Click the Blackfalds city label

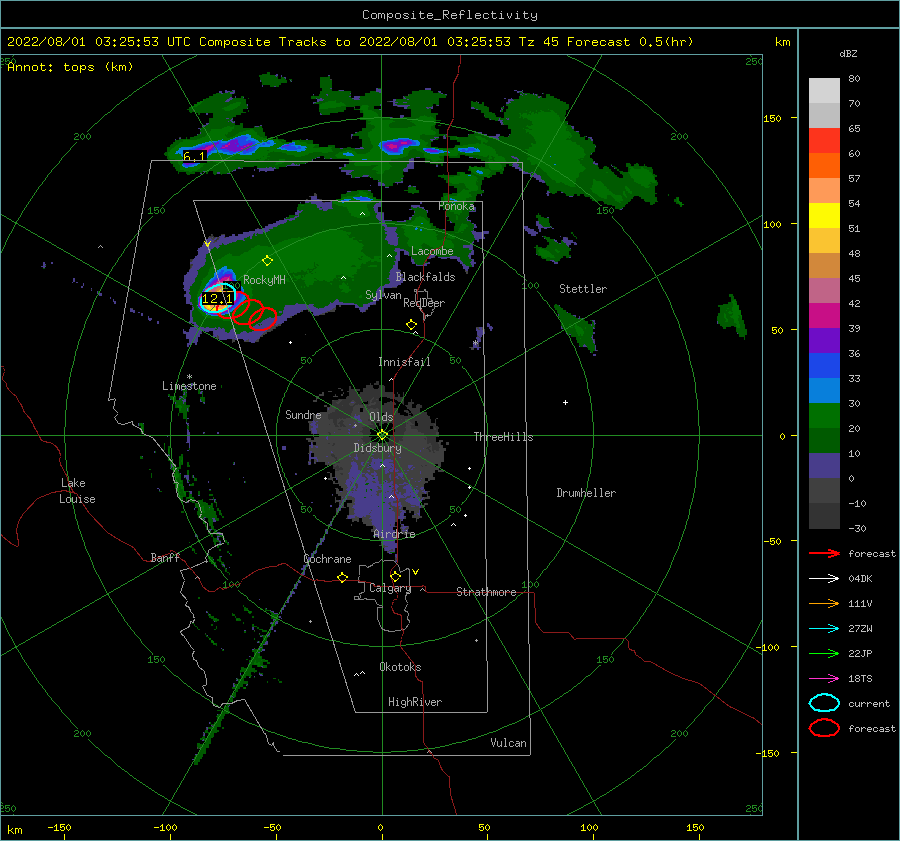tap(425, 277)
